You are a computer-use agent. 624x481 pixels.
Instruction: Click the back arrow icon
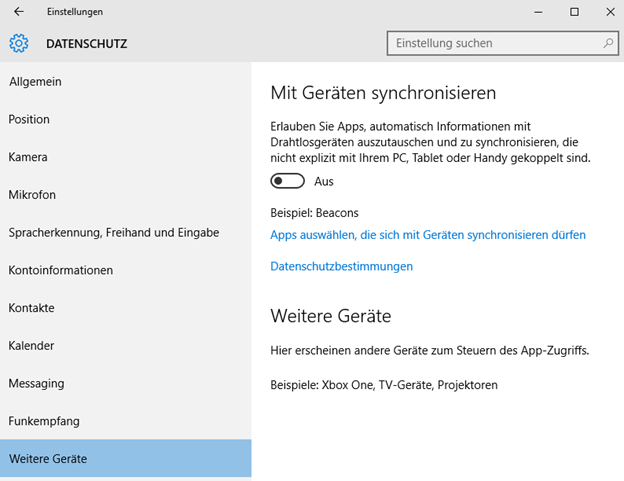pyautogui.click(x=18, y=12)
